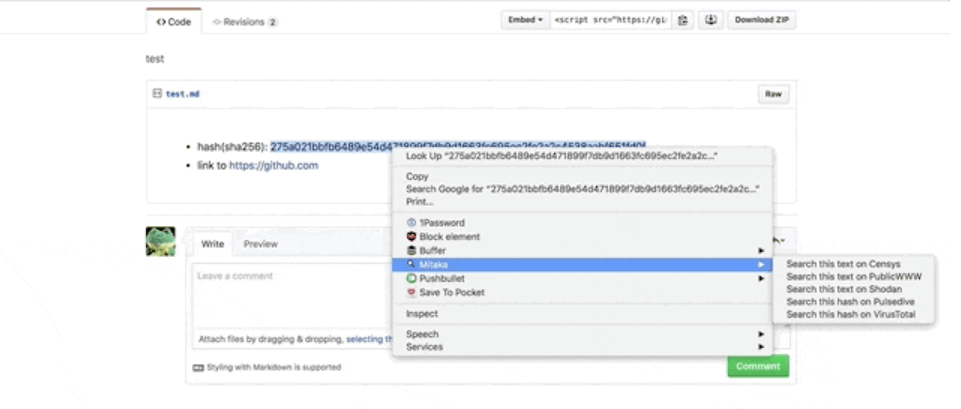Viewport: 961px width, 409px height.
Task: Choose Look Up in context menu
Action: pyautogui.click(x=582, y=156)
